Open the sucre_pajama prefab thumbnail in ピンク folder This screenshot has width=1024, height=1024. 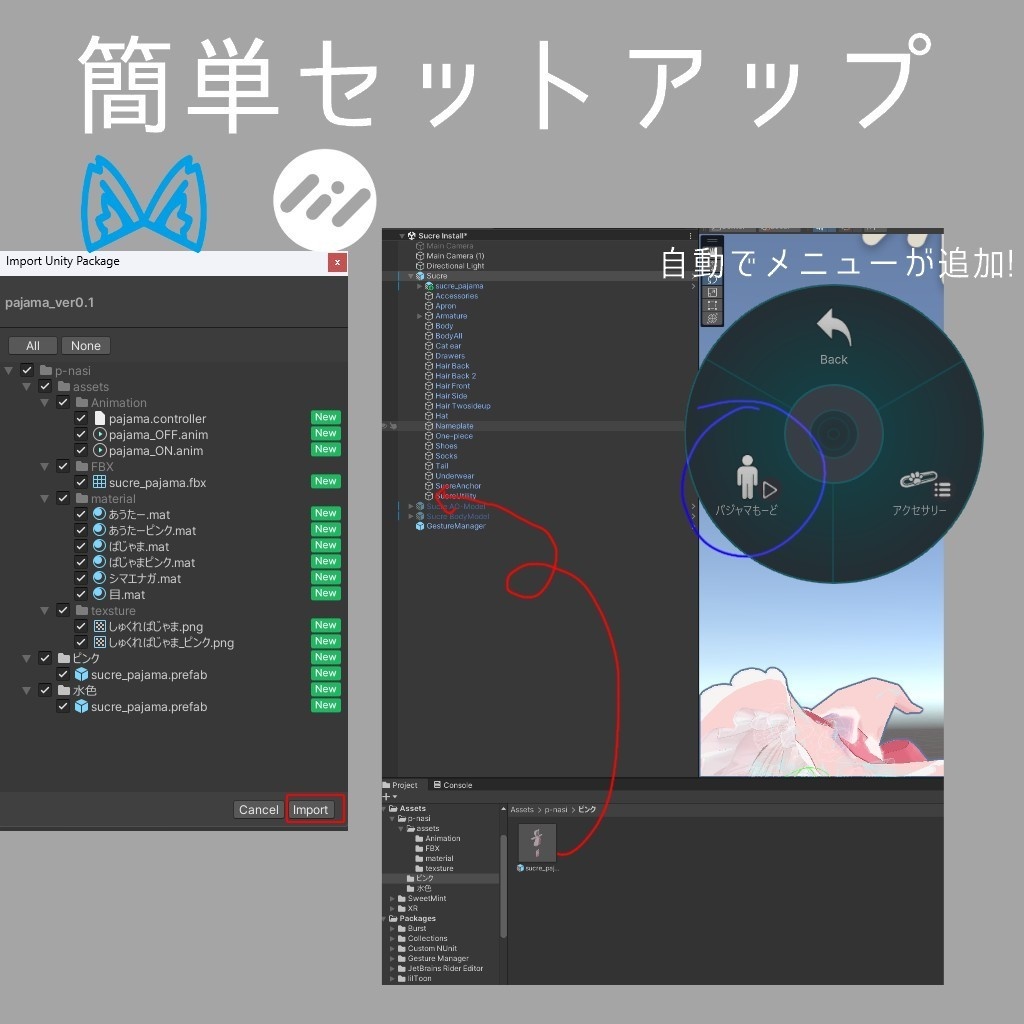point(537,843)
